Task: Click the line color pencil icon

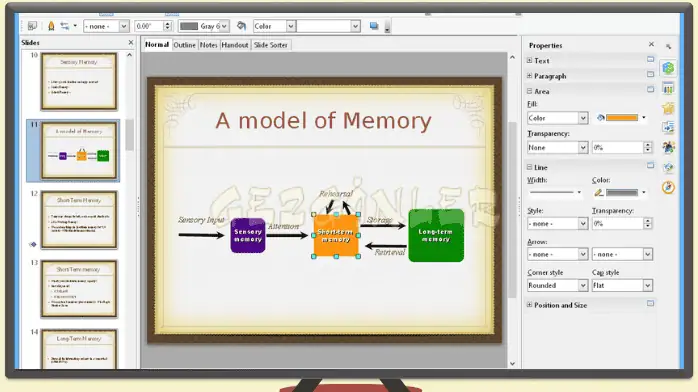Action: pyautogui.click(x=599, y=193)
